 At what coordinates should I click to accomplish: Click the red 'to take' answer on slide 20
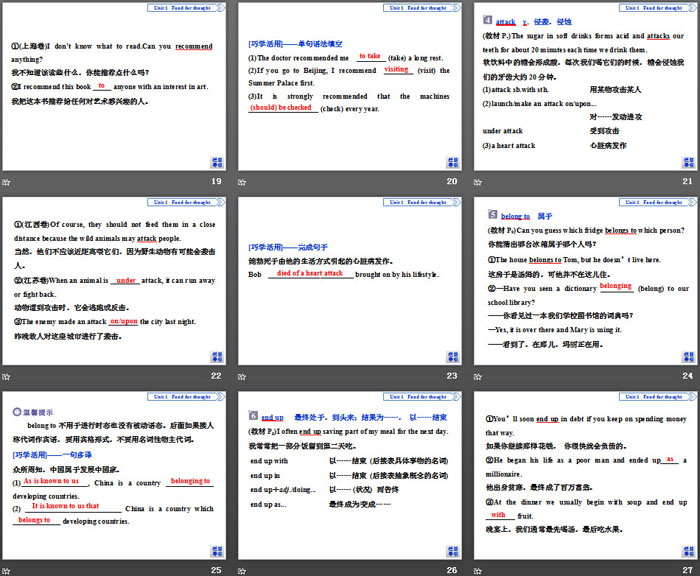(x=370, y=56)
